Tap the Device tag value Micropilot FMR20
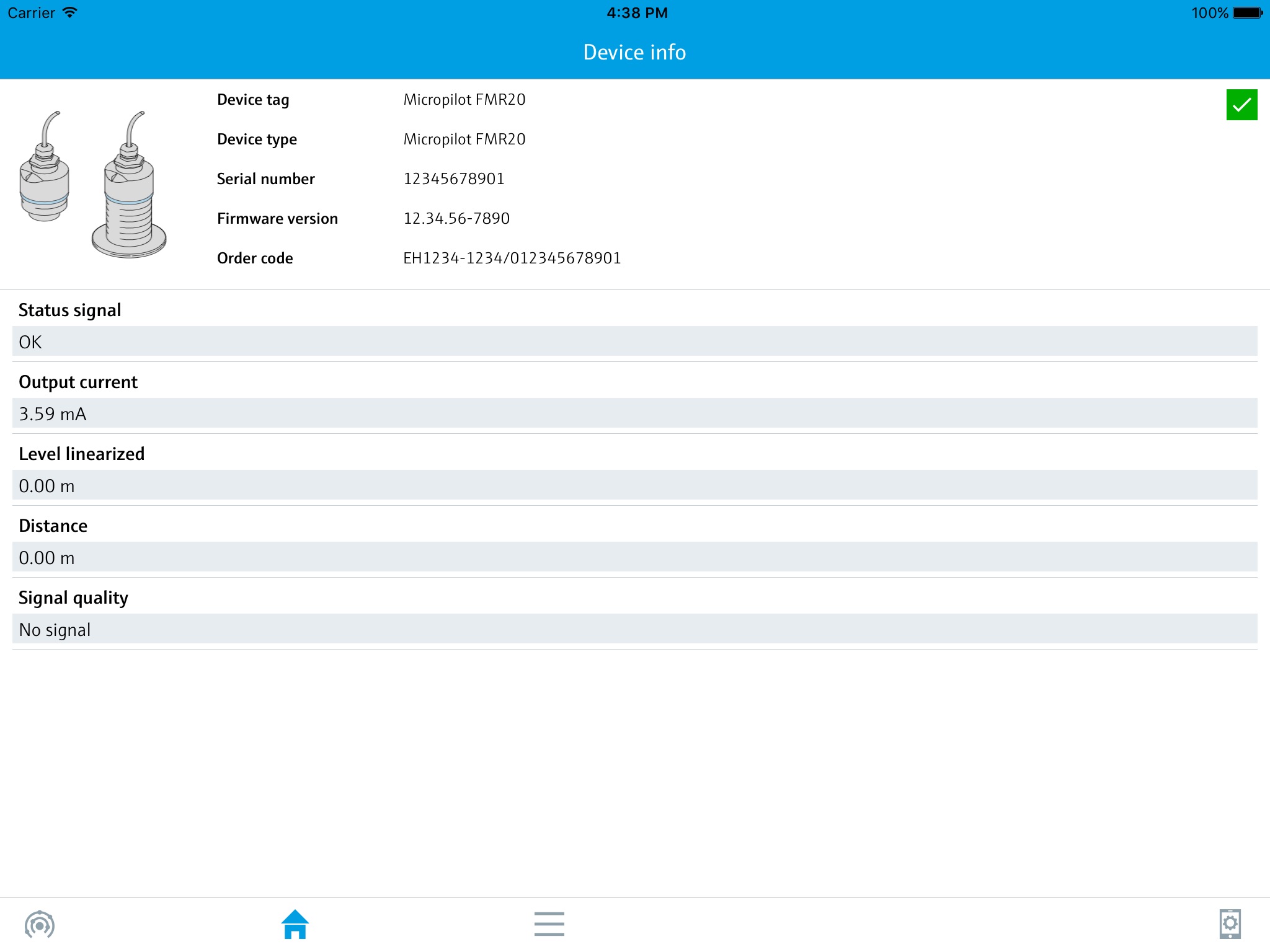 pos(464,100)
